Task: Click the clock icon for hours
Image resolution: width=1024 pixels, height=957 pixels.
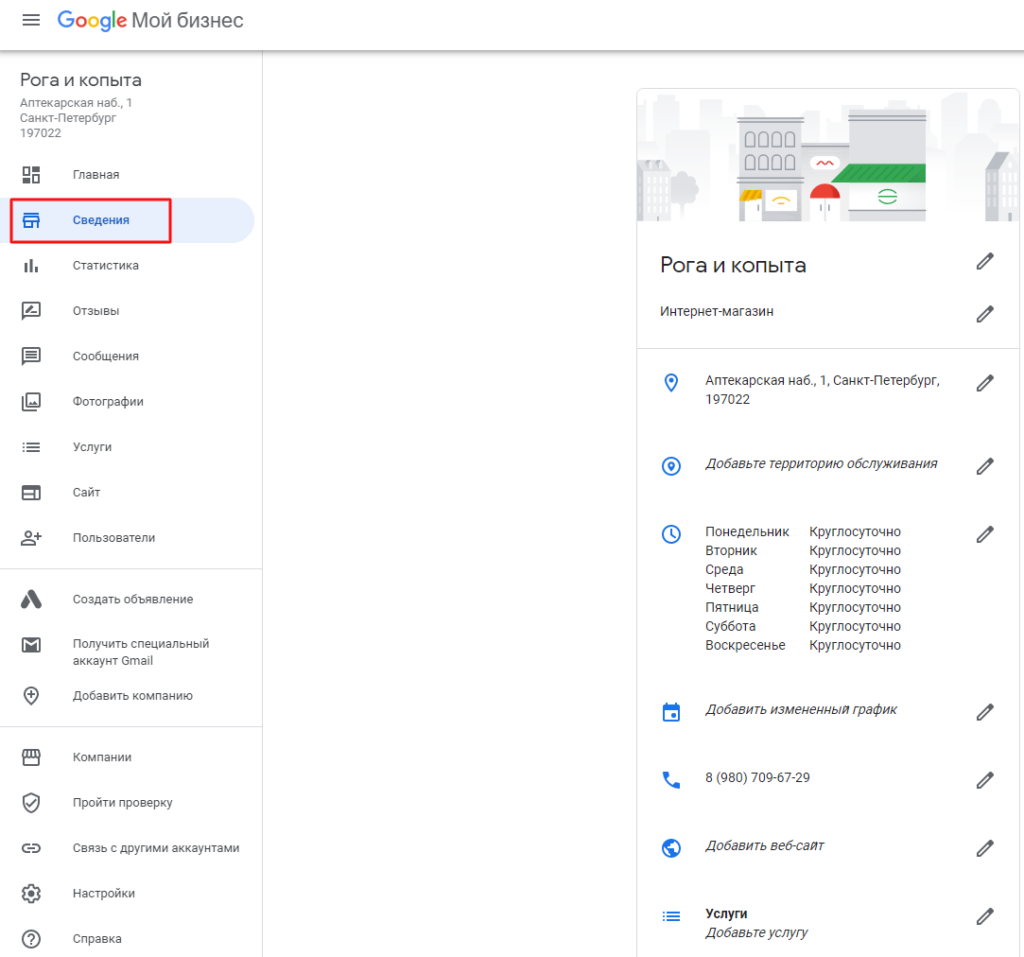Action: (x=672, y=534)
